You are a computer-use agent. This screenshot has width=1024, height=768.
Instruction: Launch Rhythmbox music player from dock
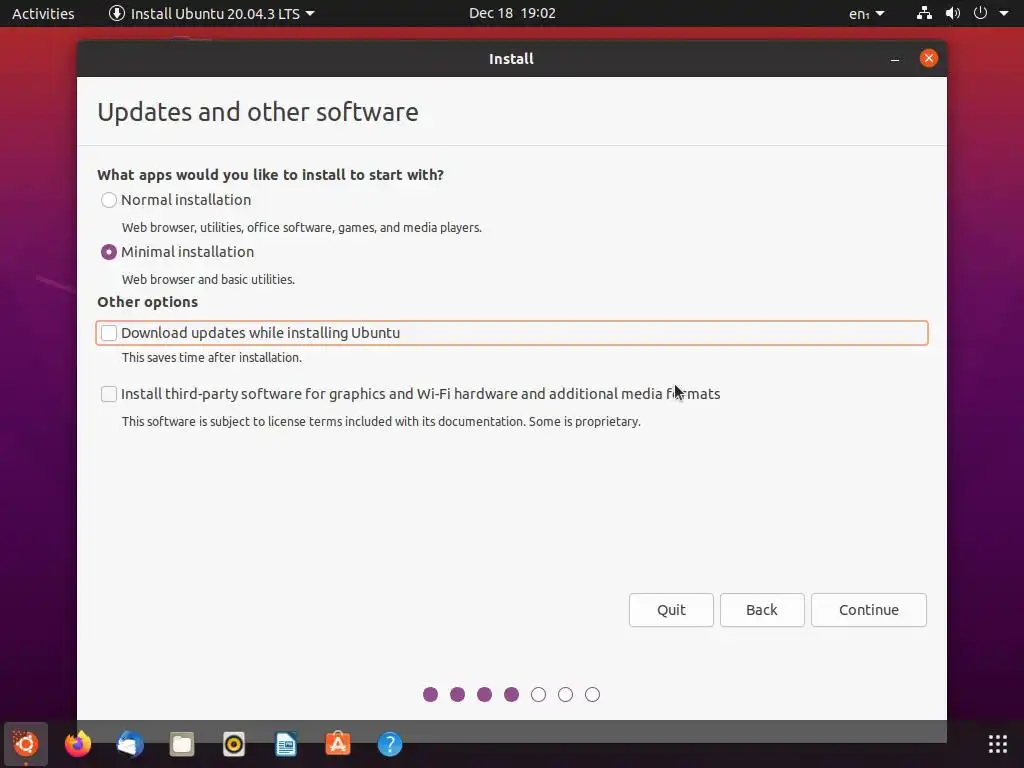tap(234, 744)
